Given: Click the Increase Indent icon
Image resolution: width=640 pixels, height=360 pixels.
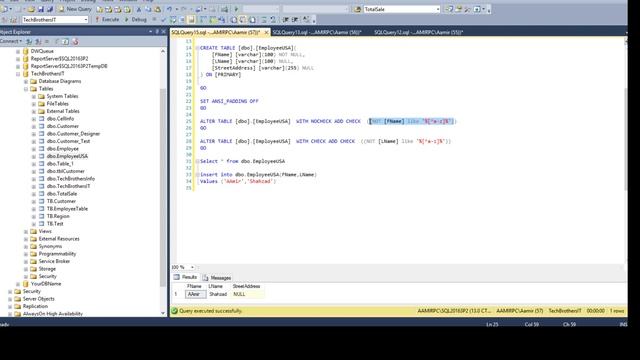Looking at the screenshot, I should tap(295, 20).
